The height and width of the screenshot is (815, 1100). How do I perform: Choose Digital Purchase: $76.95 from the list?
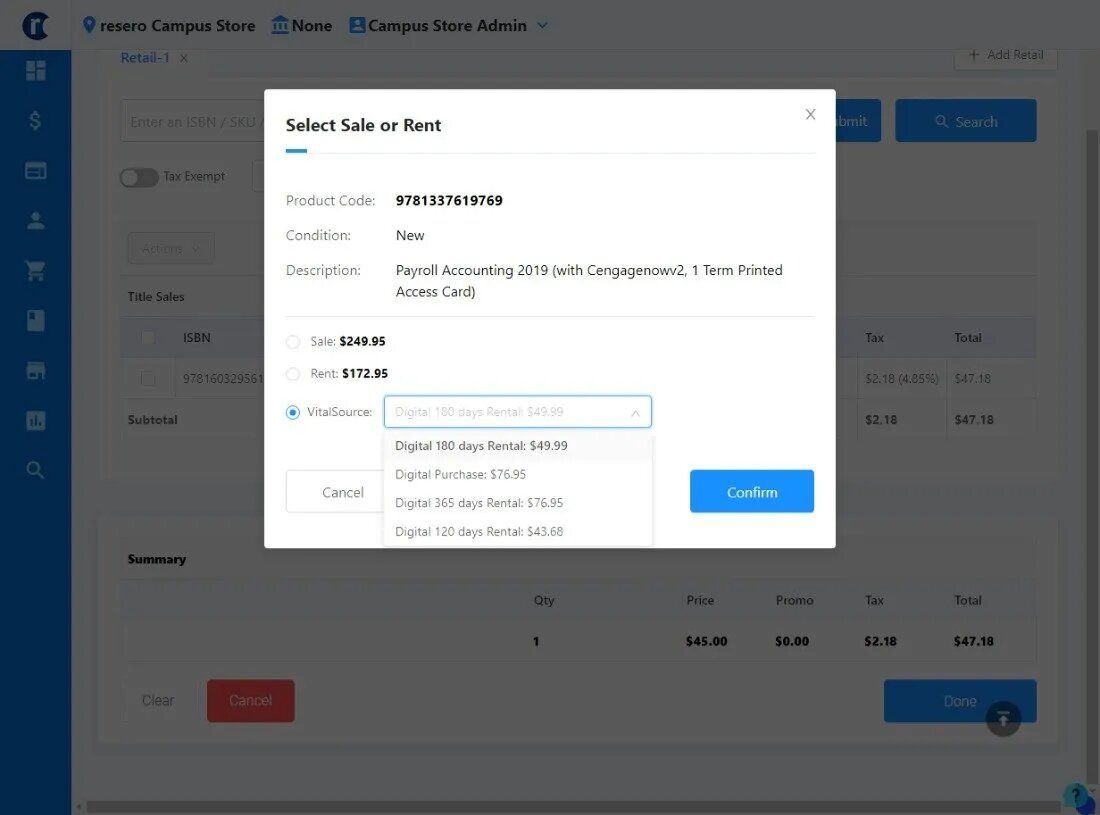tap(459, 474)
